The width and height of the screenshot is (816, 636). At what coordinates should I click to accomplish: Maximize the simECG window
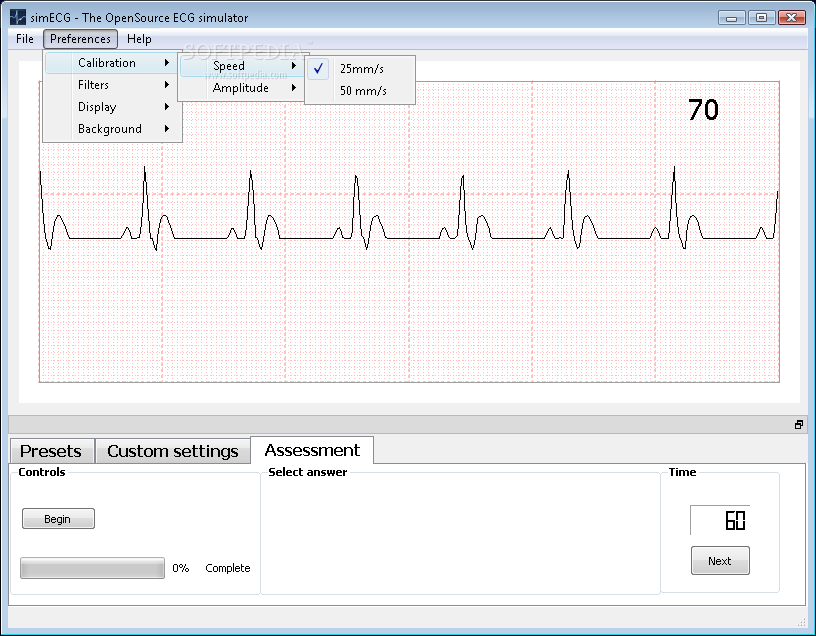(761, 18)
